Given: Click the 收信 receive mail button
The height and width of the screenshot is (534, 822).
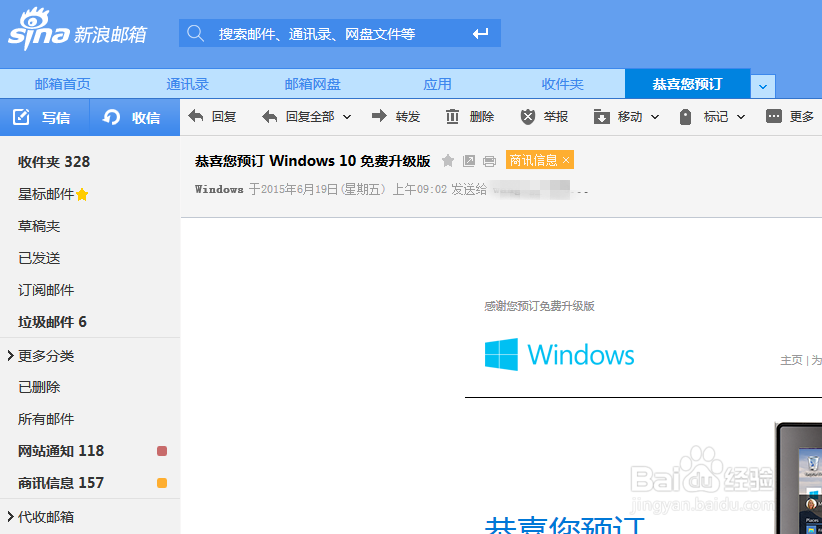Looking at the screenshot, I should pyautogui.click(x=135, y=117).
